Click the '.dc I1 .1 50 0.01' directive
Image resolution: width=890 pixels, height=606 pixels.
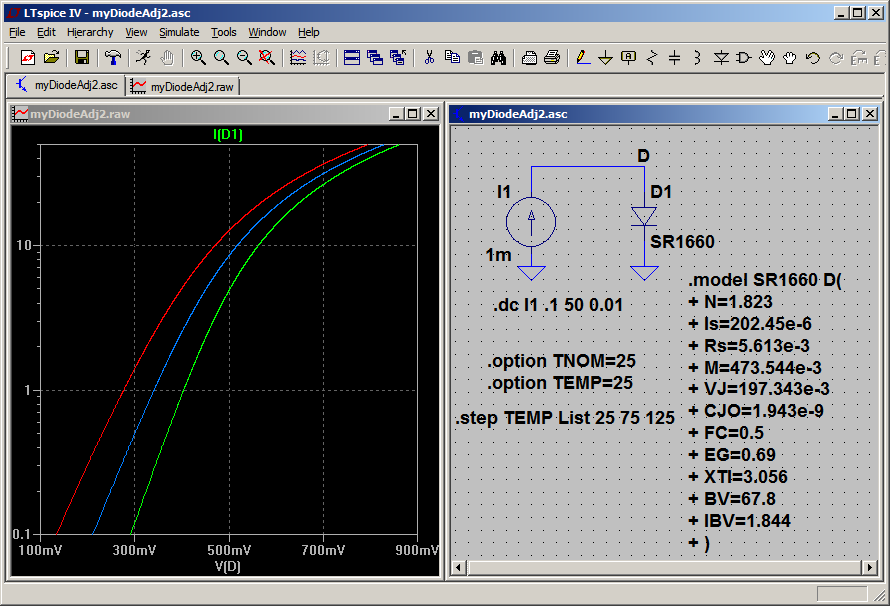[558, 305]
